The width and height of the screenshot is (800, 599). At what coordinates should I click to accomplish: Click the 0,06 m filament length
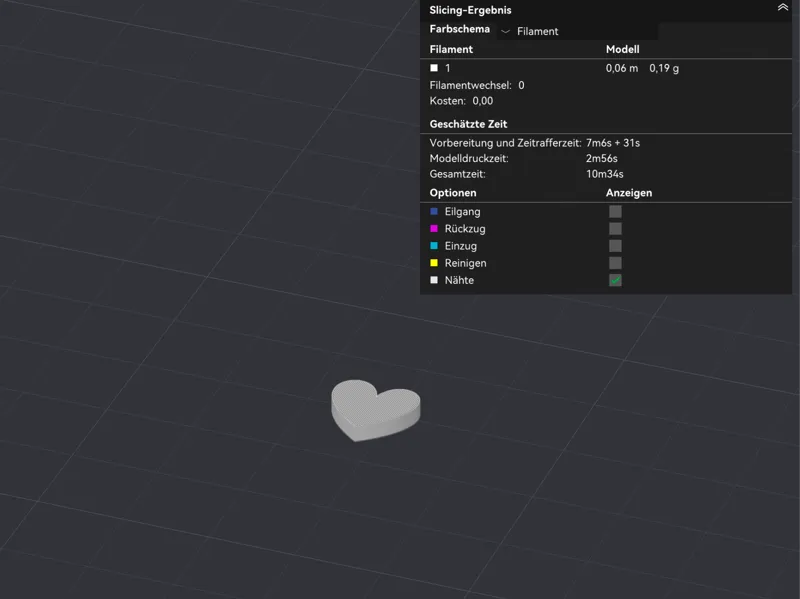click(x=621, y=68)
